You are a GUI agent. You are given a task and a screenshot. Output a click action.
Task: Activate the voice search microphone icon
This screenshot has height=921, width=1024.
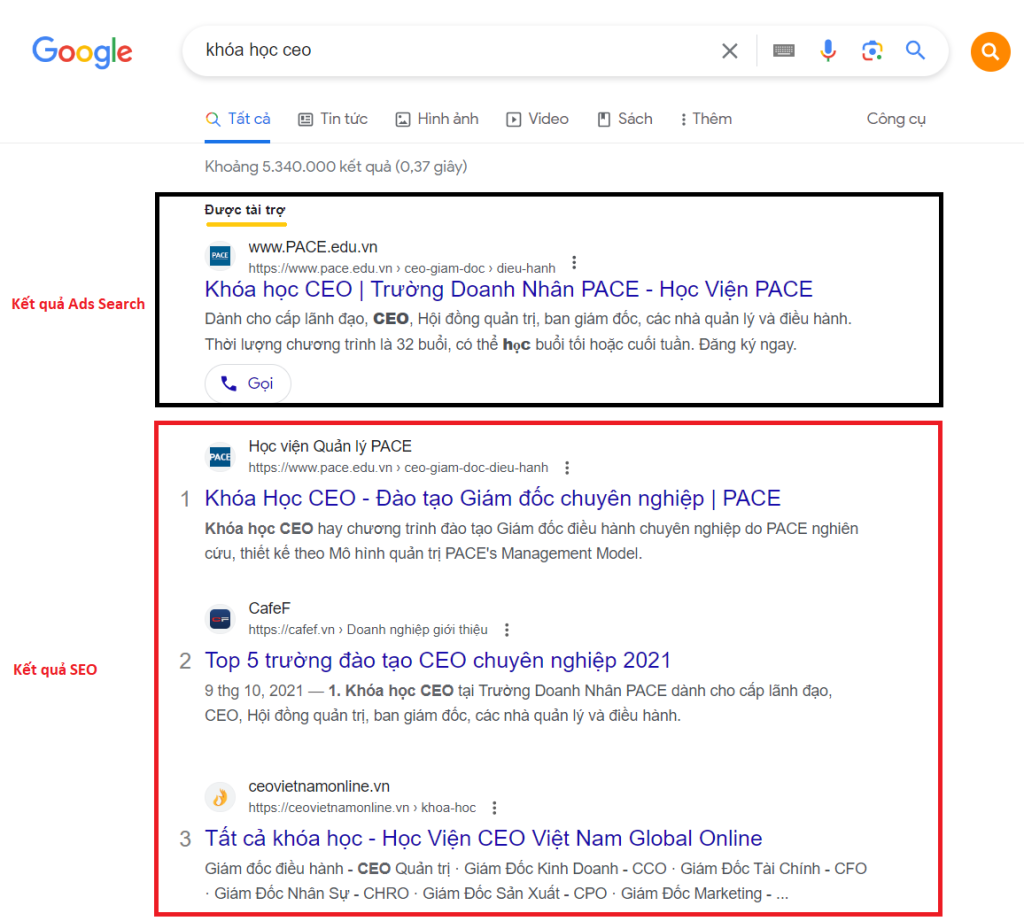pyautogui.click(x=828, y=51)
